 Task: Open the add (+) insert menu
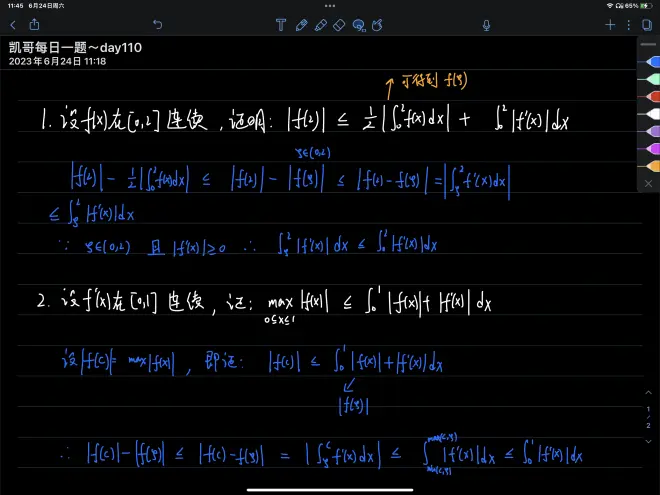coord(610,24)
